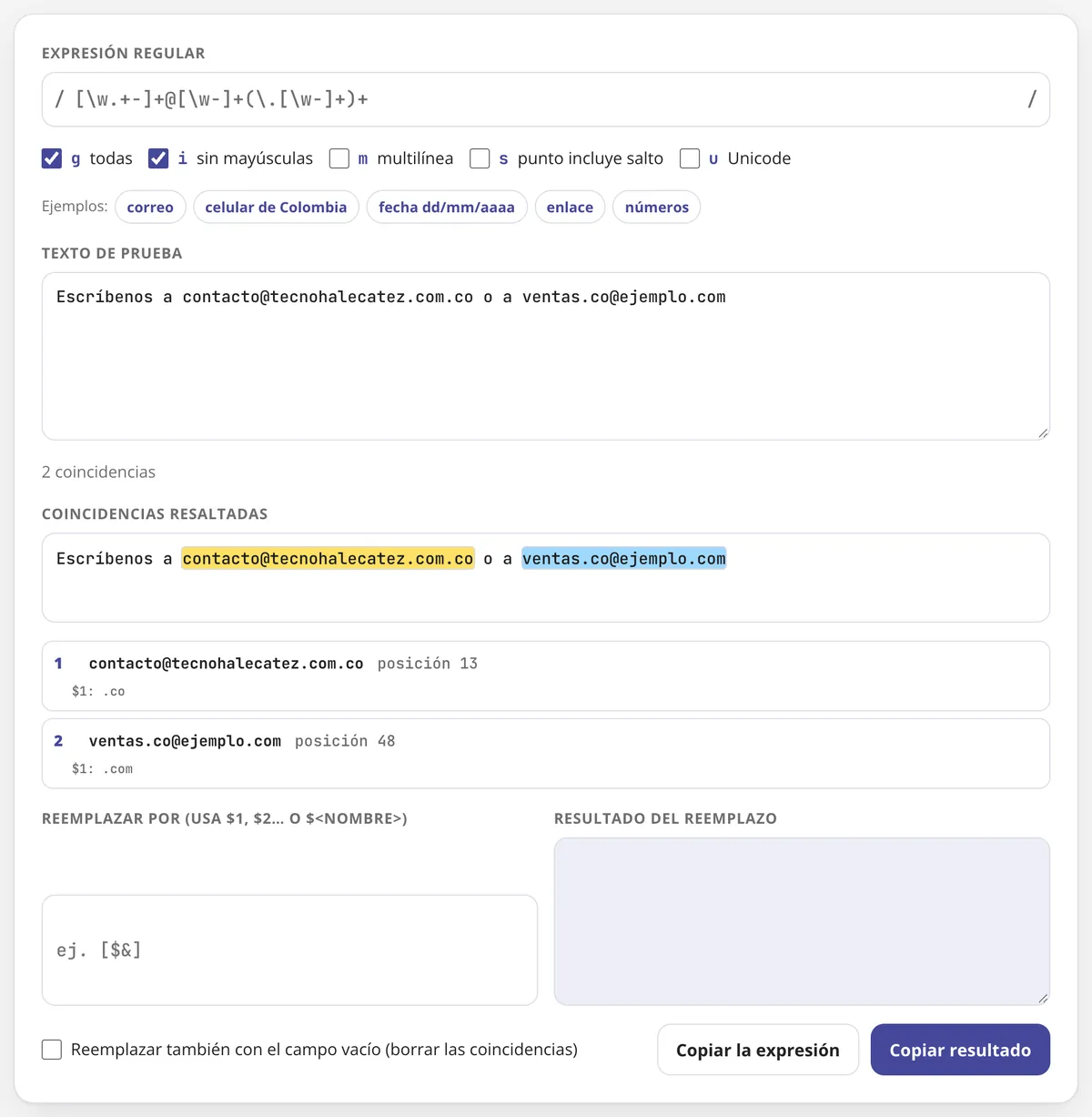Viewport: 1092px width, 1117px height.
Task: Load the enlace example
Action: (570, 207)
